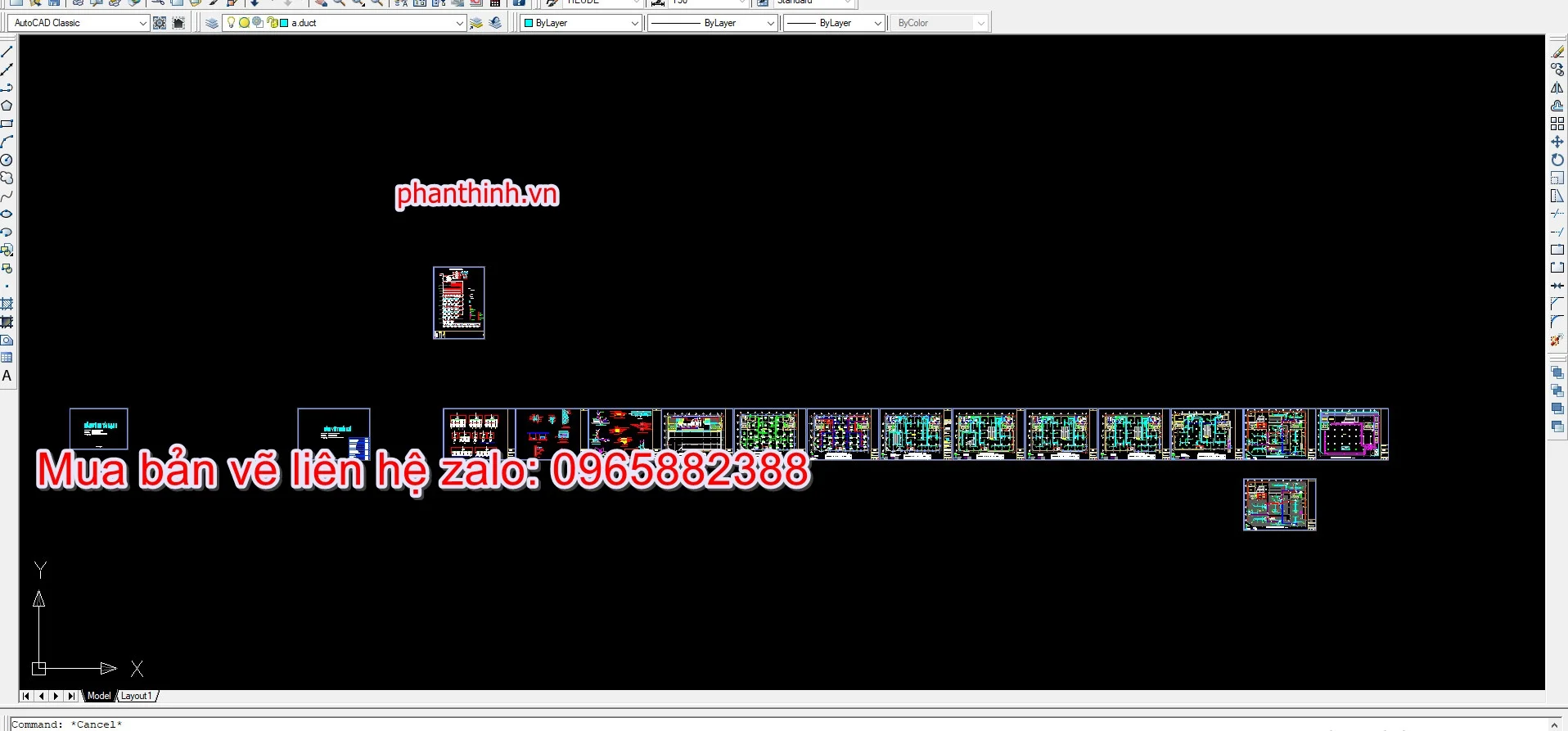The image size is (1568, 731).
Task: Select the Ellipse tool
Action: pyautogui.click(x=7, y=214)
